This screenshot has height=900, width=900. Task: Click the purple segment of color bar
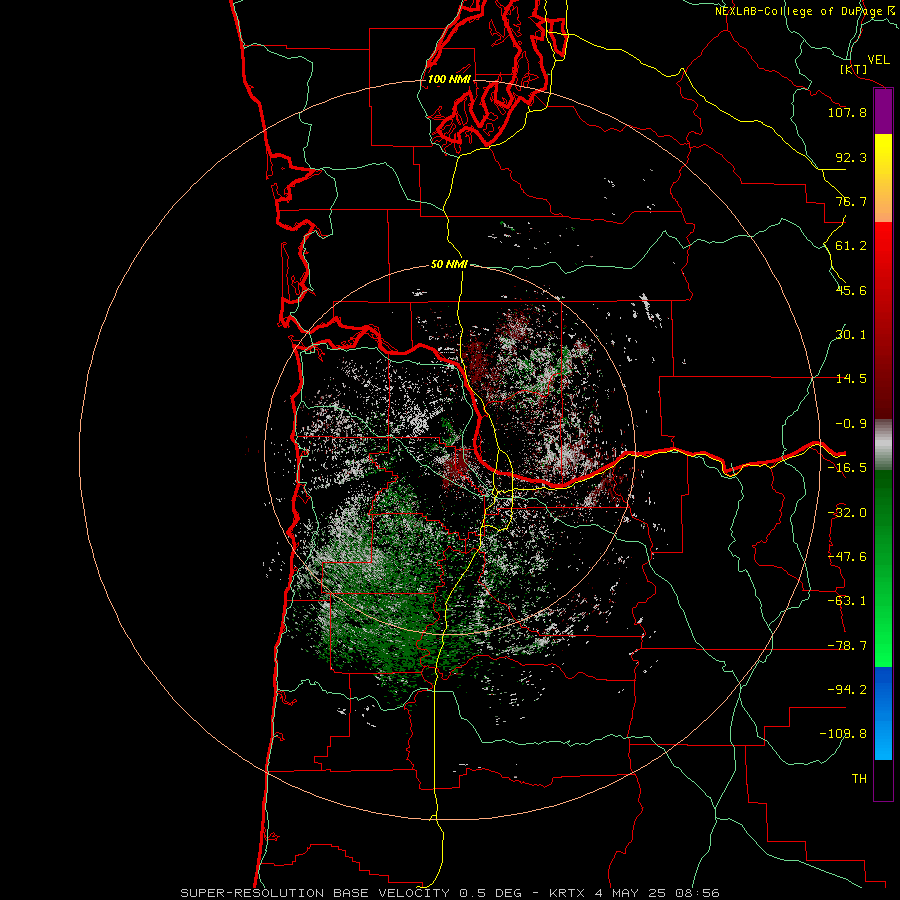click(x=883, y=112)
